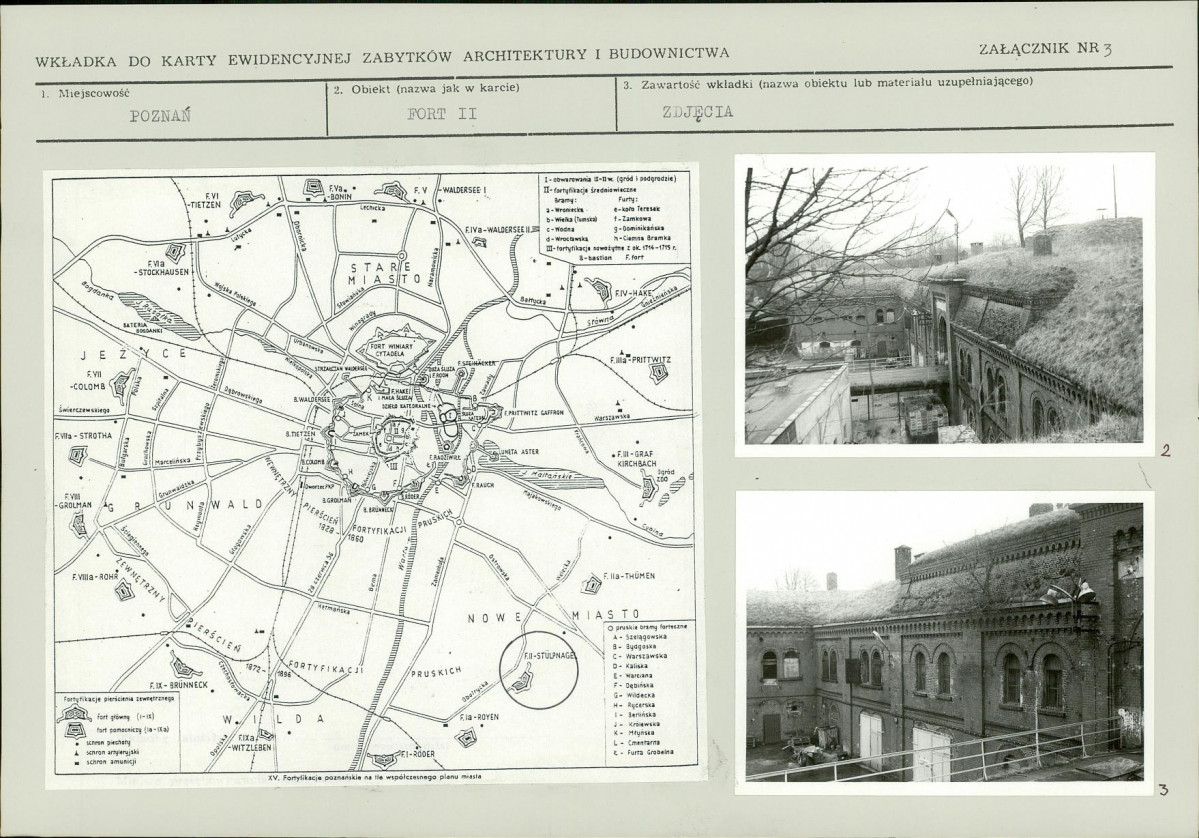Viewport: 1199px width, 838px height.
Task: Open photo number 3 of brick courtyard
Action: 944,642
